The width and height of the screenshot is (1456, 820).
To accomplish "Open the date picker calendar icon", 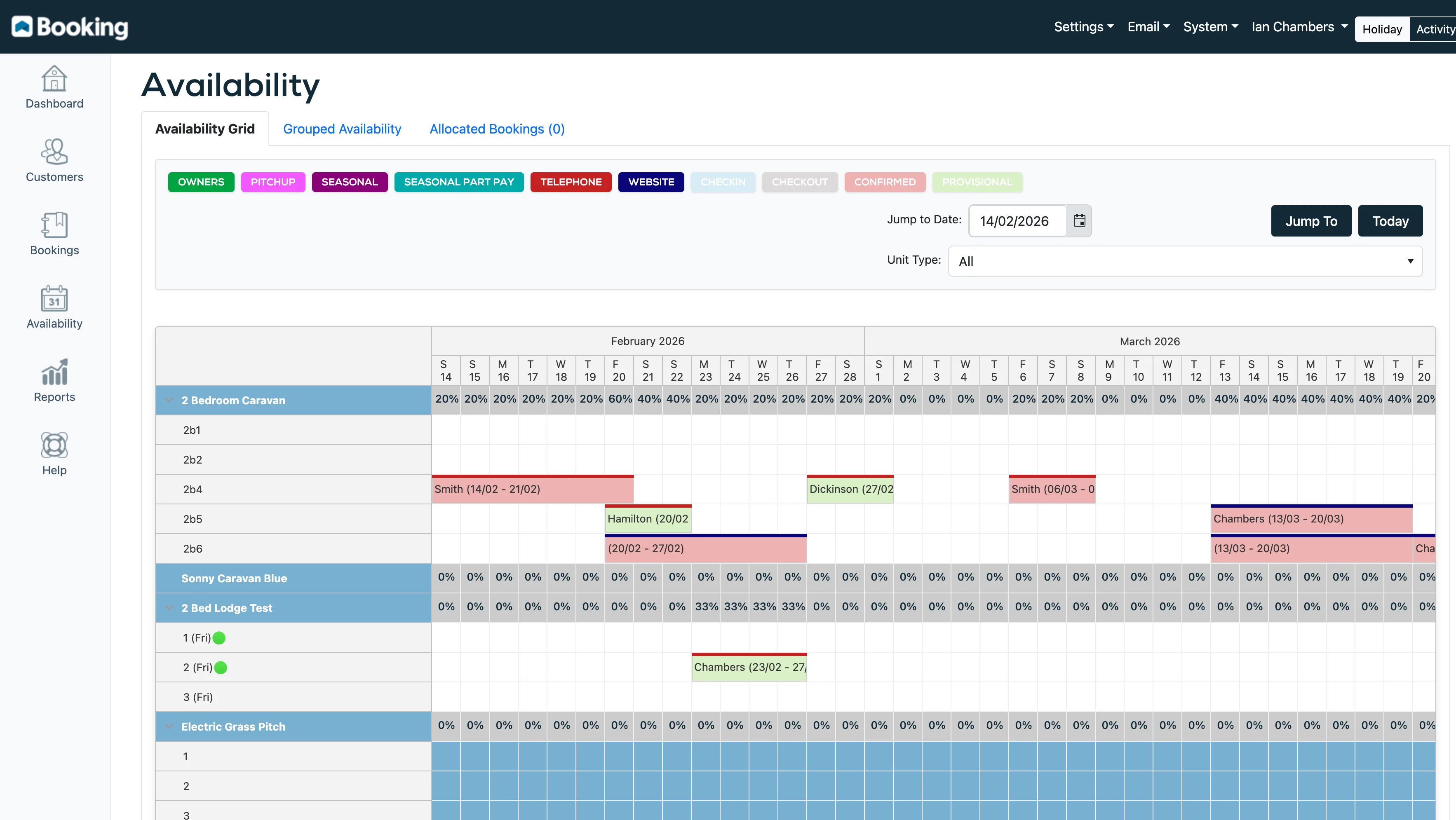I will tap(1079, 221).
